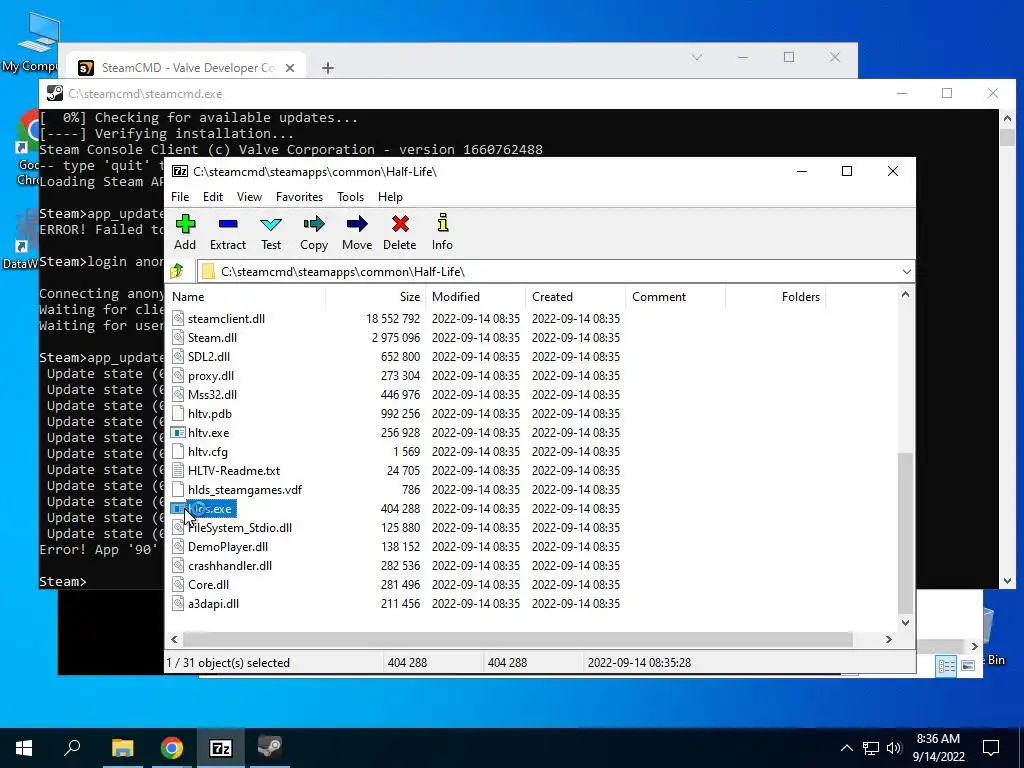
Task: Open the View menu in 7-Zip
Action: (249, 197)
